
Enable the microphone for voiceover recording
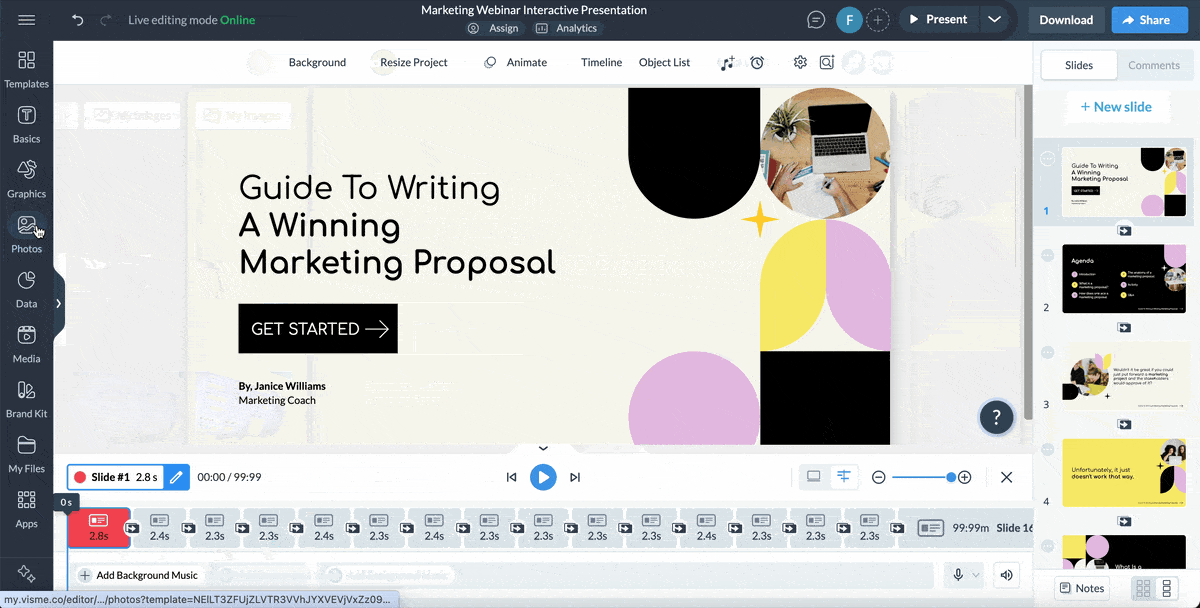[x=957, y=575]
